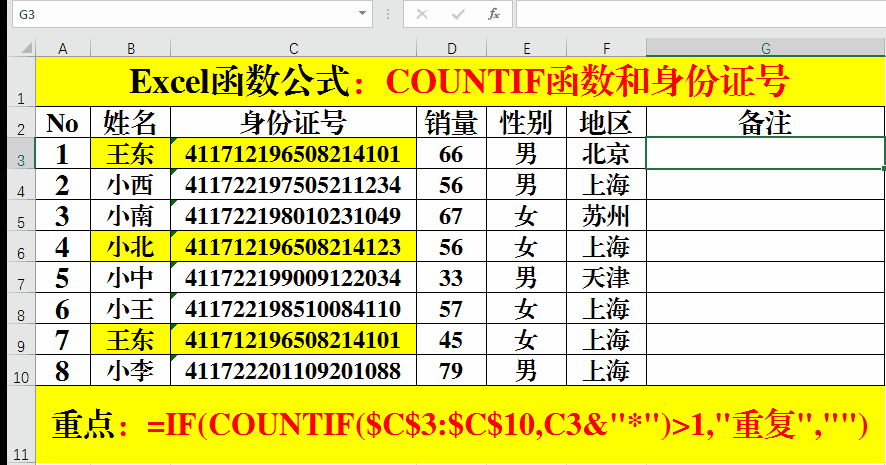The width and height of the screenshot is (886, 465).
Task: Click gender cell '男' in row 7
Action: [x=526, y=277]
